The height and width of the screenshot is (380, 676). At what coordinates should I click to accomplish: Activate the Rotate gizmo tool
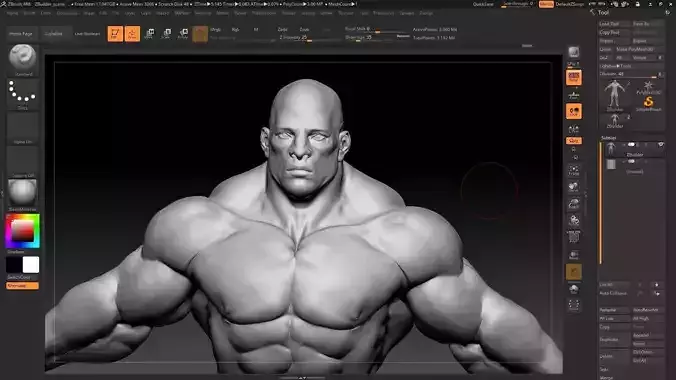pyautogui.click(x=183, y=34)
